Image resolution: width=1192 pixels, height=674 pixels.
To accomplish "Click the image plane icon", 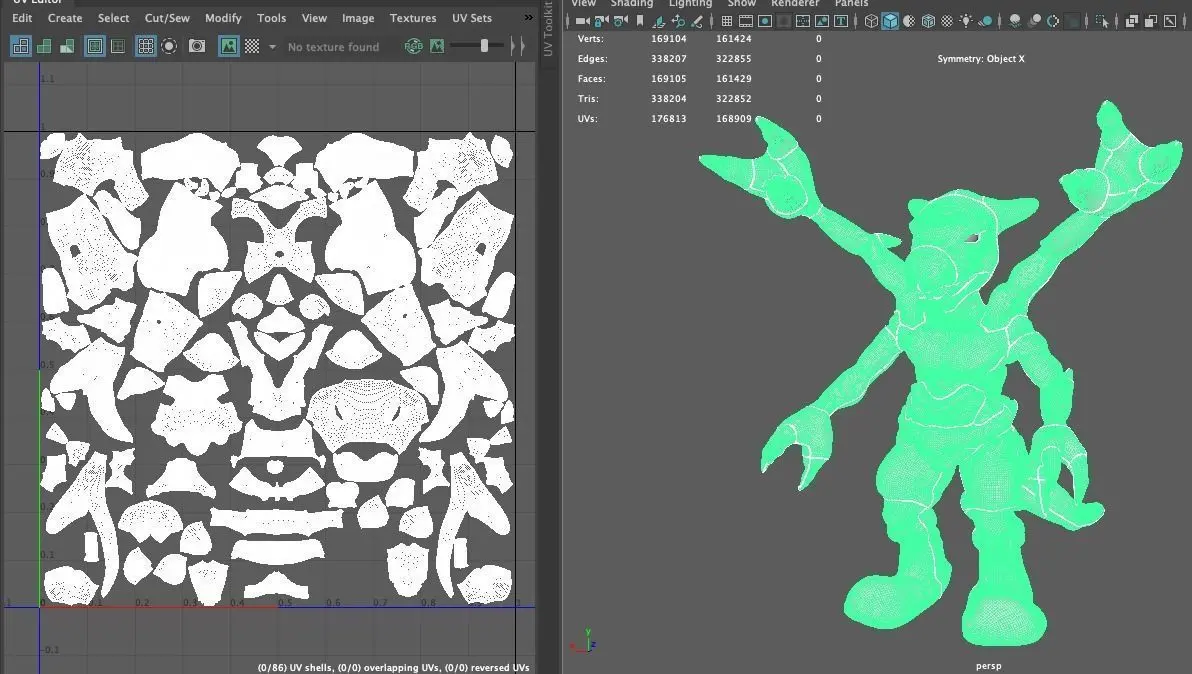I will (x=659, y=21).
